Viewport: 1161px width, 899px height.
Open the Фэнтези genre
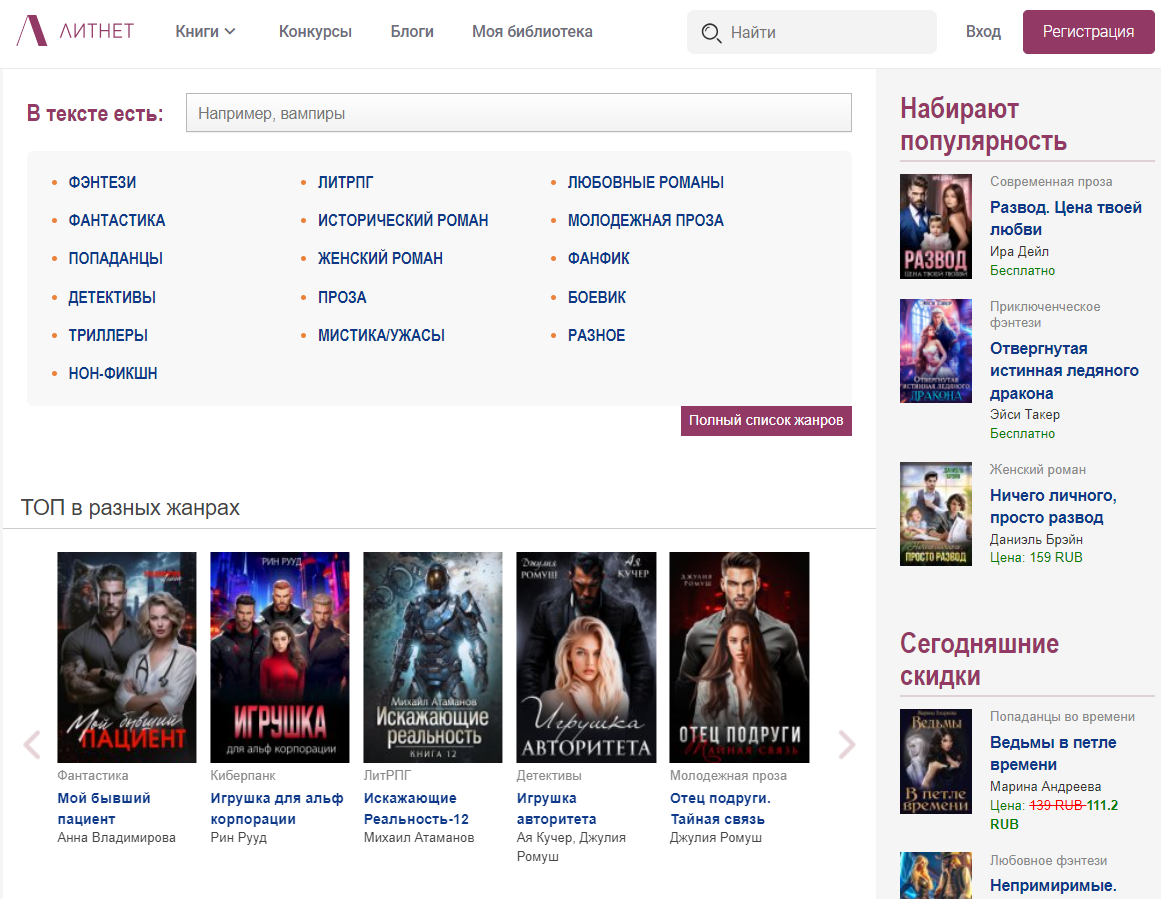pyautogui.click(x=102, y=182)
